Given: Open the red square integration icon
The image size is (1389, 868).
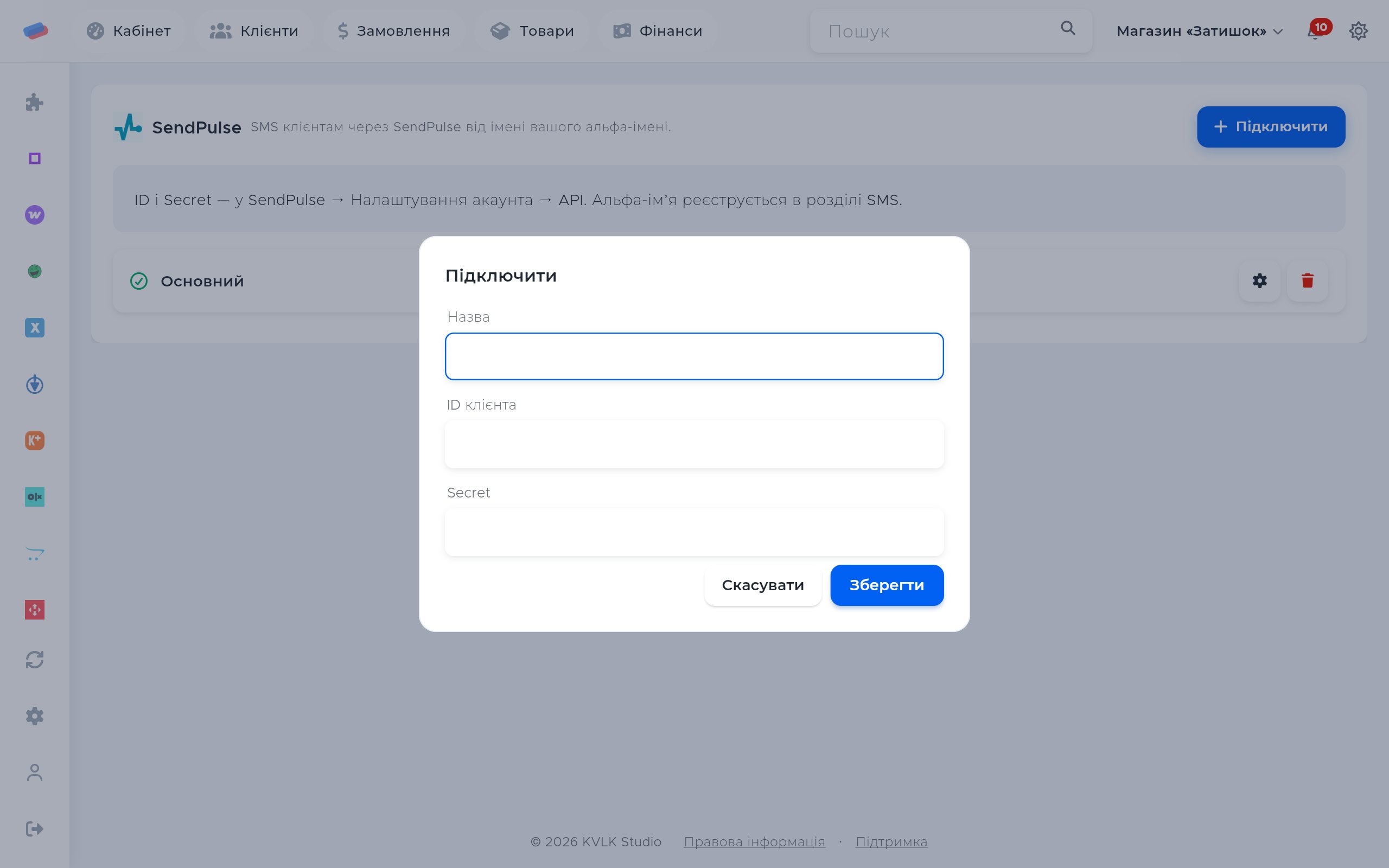Looking at the screenshot, I should [34, 610].
